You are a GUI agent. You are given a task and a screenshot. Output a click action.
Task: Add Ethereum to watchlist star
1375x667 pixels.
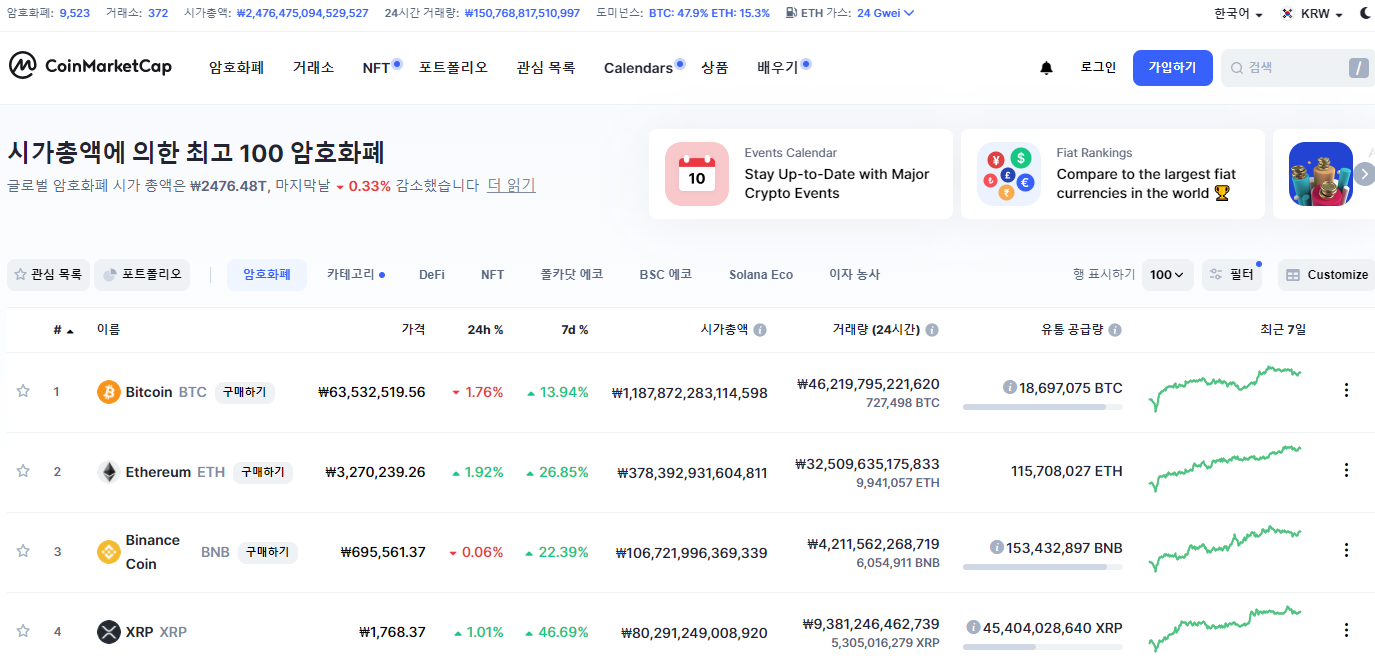pyautogui.click(x=23, y=471)
